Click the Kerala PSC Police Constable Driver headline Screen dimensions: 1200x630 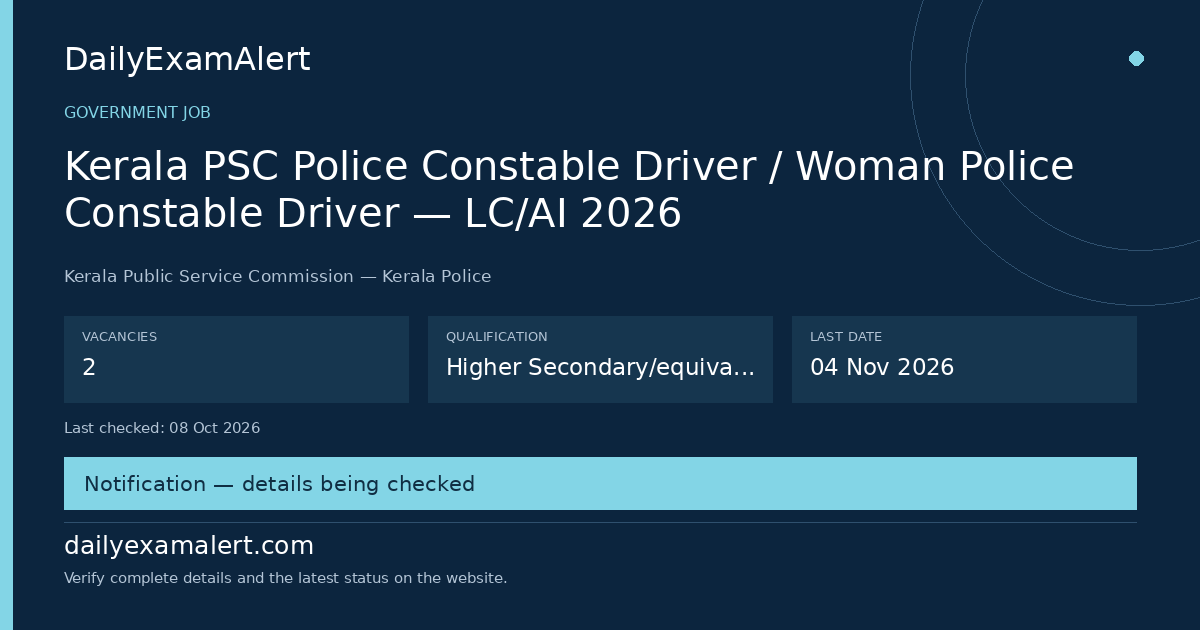click(569, 190)
